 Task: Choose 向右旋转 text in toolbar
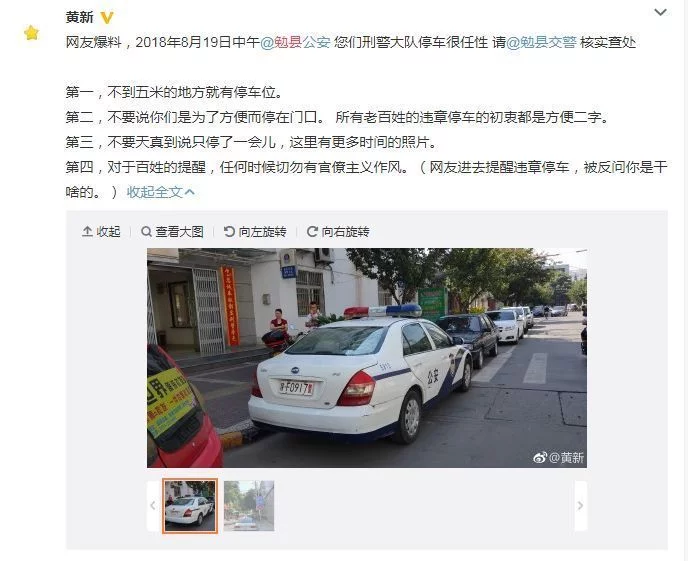click(345, 231)
